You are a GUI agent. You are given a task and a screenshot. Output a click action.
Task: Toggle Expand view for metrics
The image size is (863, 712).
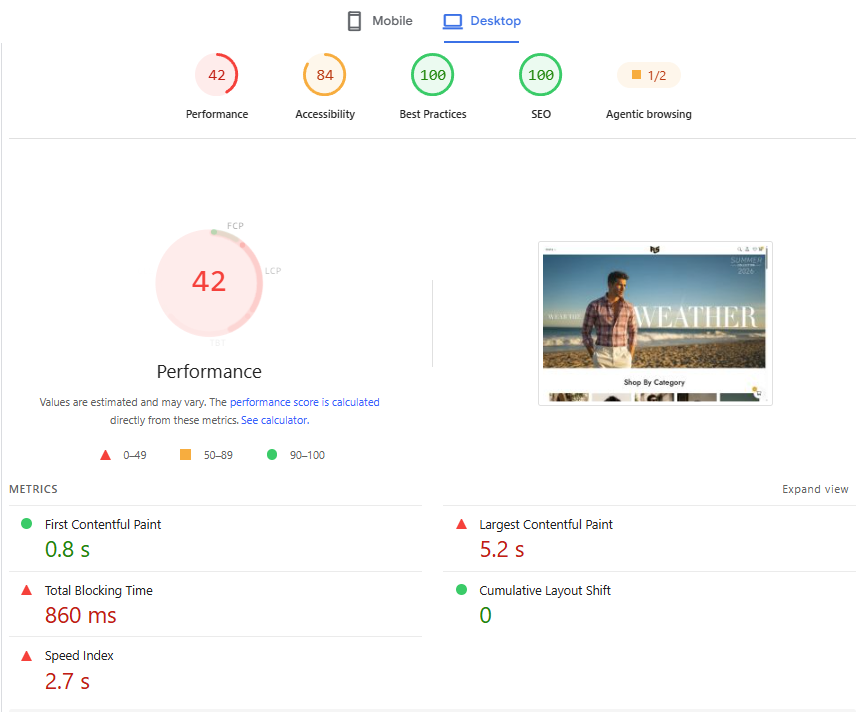(x=815, y=489)
